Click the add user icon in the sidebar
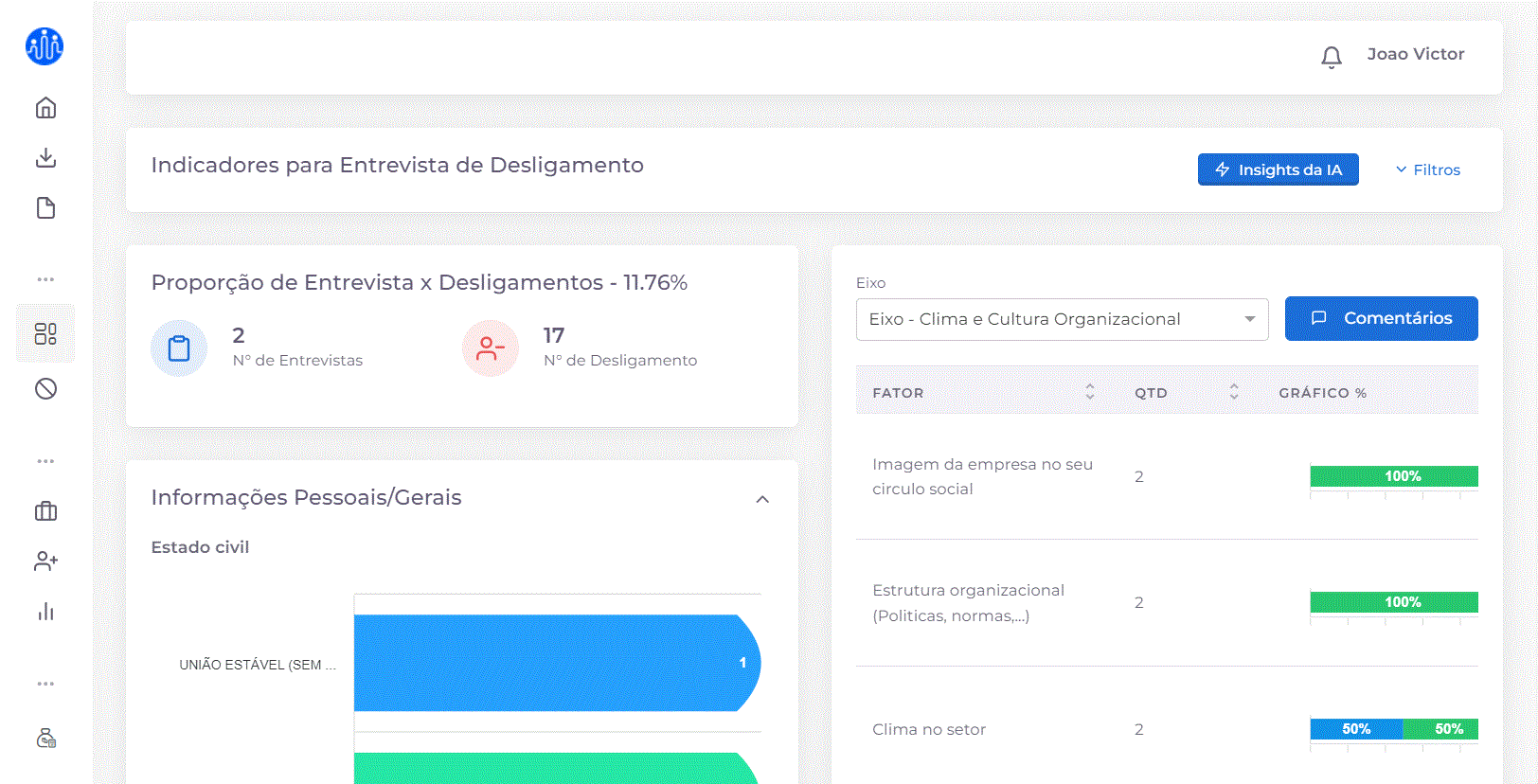 pos(45,561)
